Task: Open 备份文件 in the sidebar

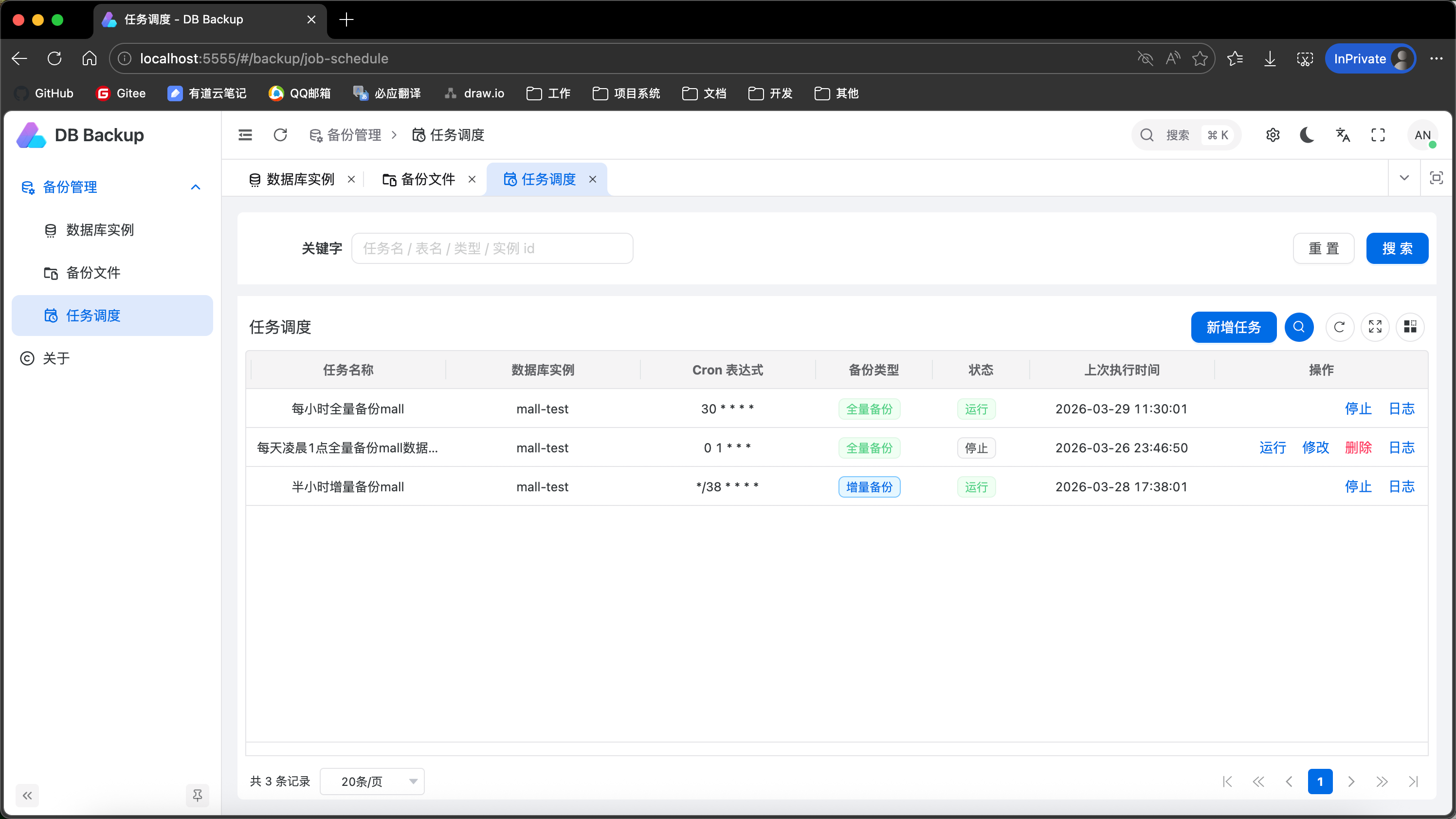Action: [x=93, y=273]
